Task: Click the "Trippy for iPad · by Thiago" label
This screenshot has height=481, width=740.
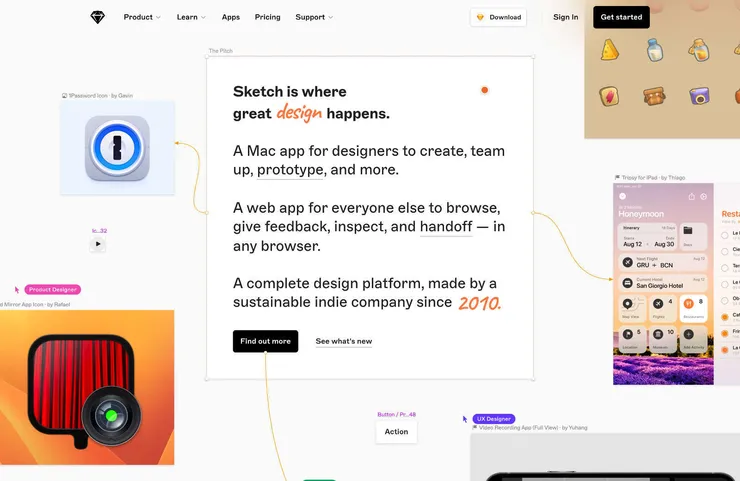Action: [x=650, y=177]
